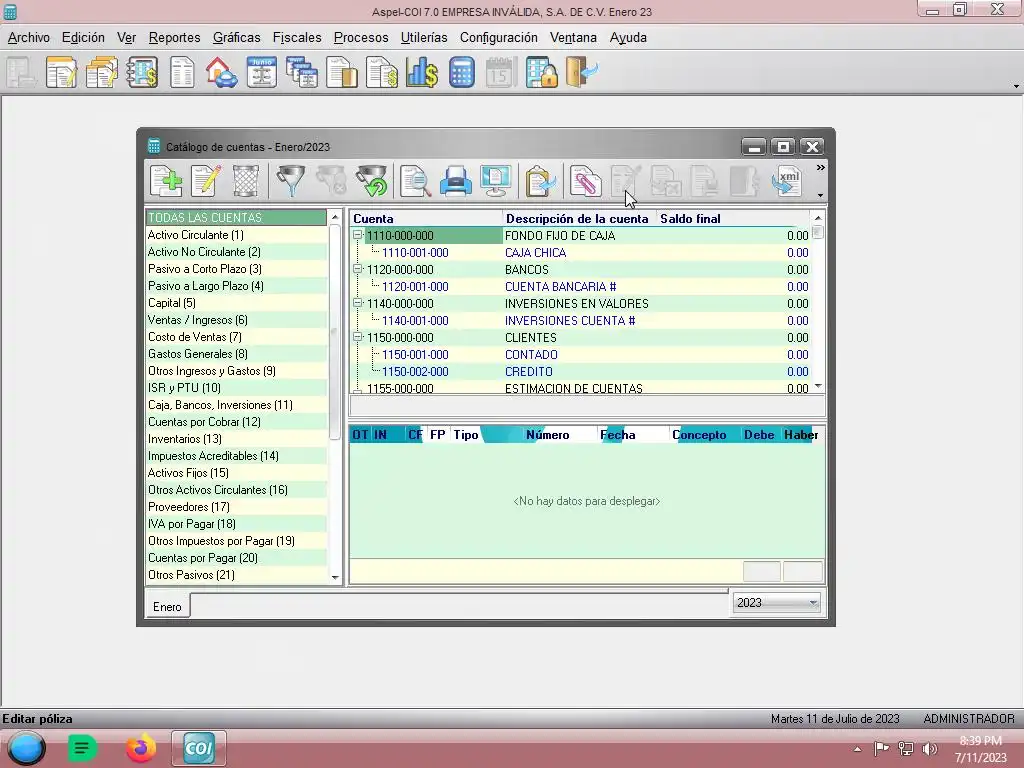Click the XML export icon
Viewport: 1024px width, 768px height.
click(x=787, y=181)
